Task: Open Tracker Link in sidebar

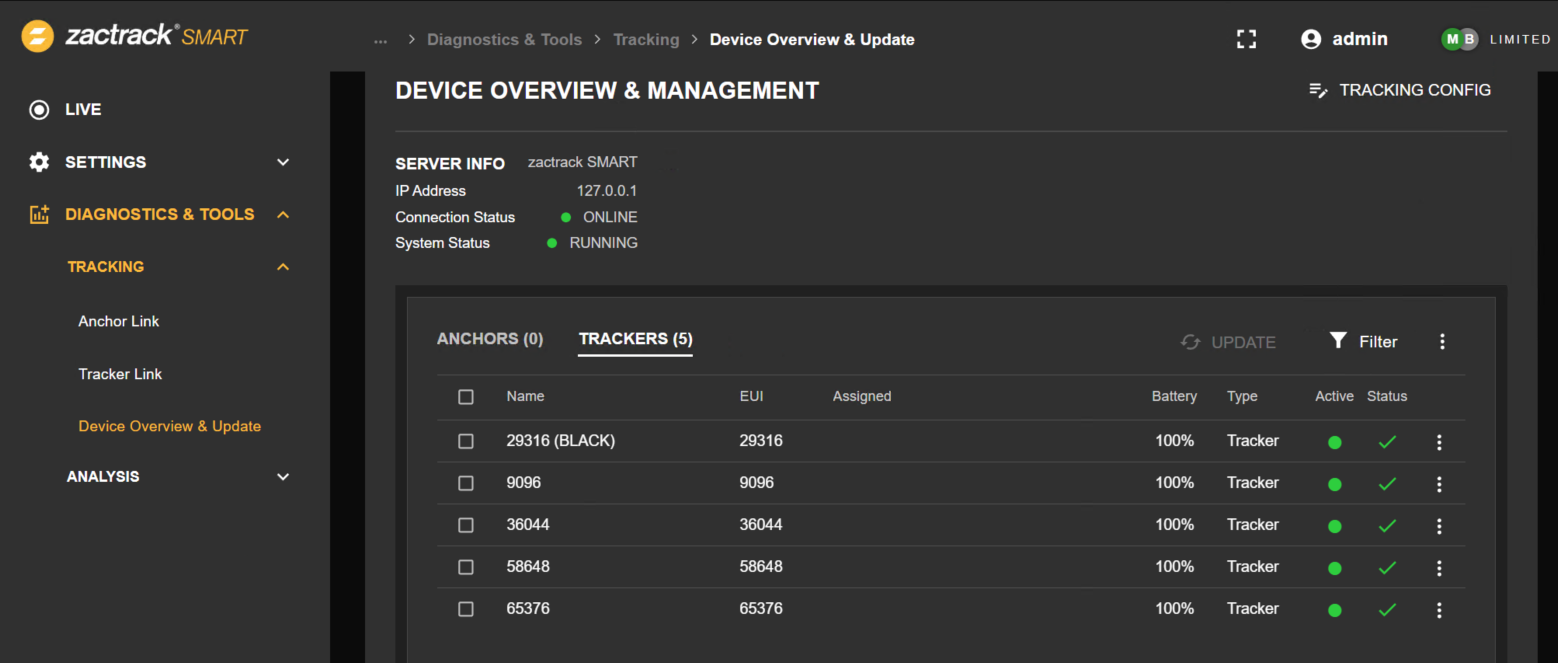Action: pyautogui.click(x=120, y=374)
